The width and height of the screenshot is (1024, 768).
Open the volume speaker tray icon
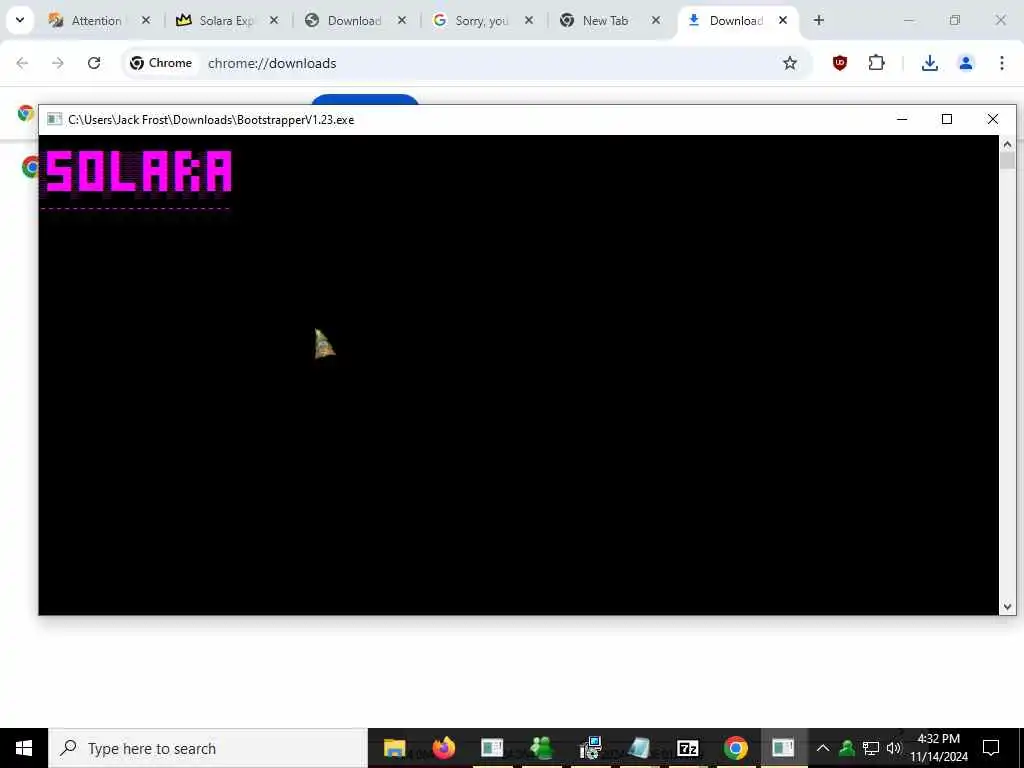(x=894, y=748)
